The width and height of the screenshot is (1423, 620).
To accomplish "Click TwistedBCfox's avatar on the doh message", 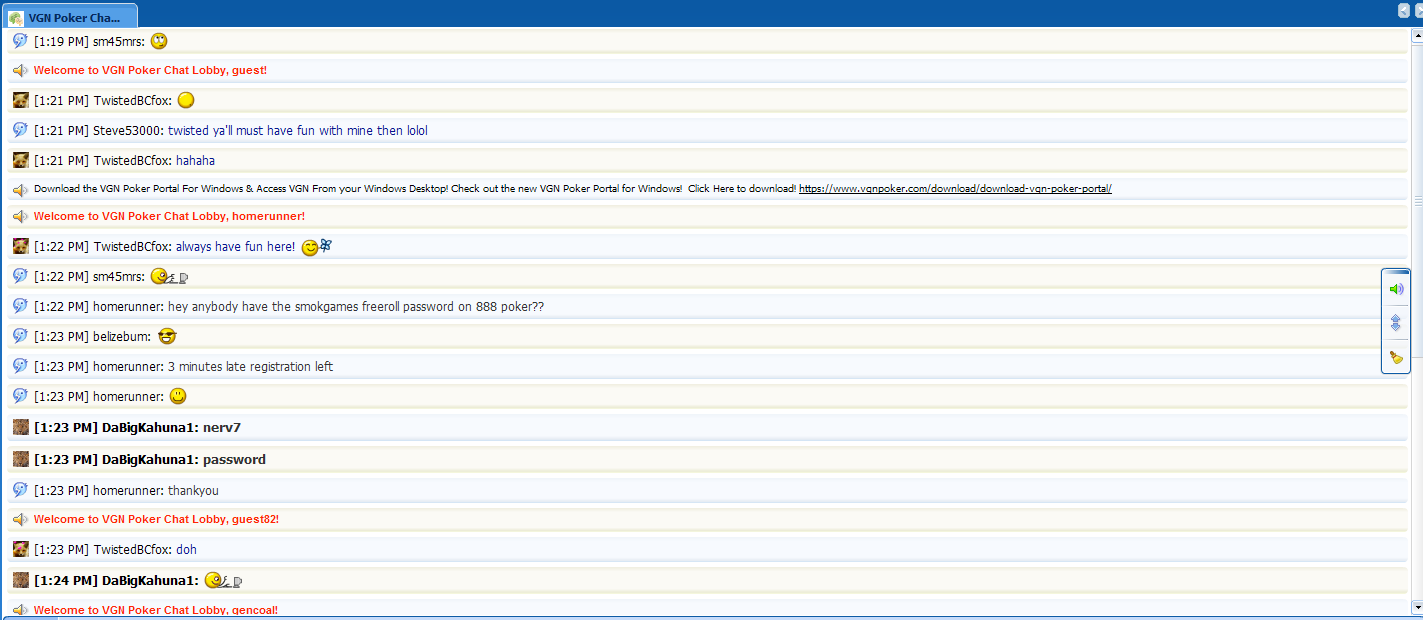I will pos(20,549).
